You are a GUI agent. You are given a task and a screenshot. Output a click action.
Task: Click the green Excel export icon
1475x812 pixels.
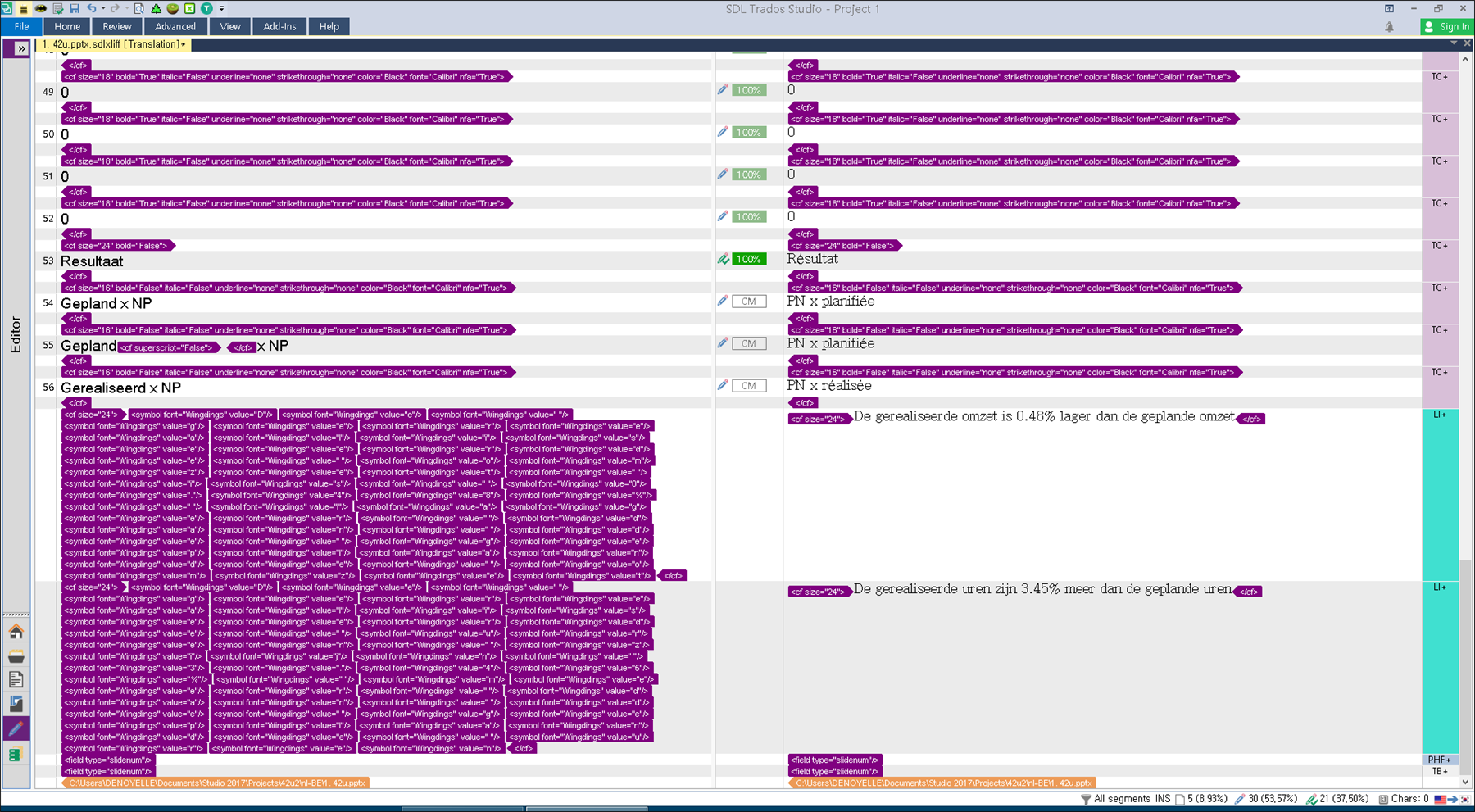(189, 8)
